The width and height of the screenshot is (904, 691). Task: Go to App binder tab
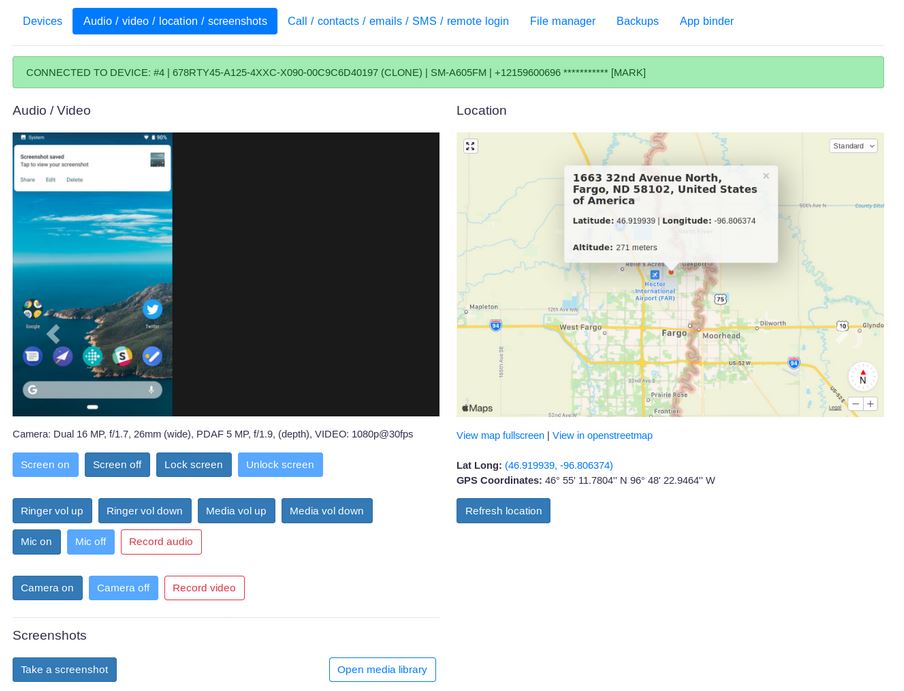pyautogui.click(x=706, y=21)
